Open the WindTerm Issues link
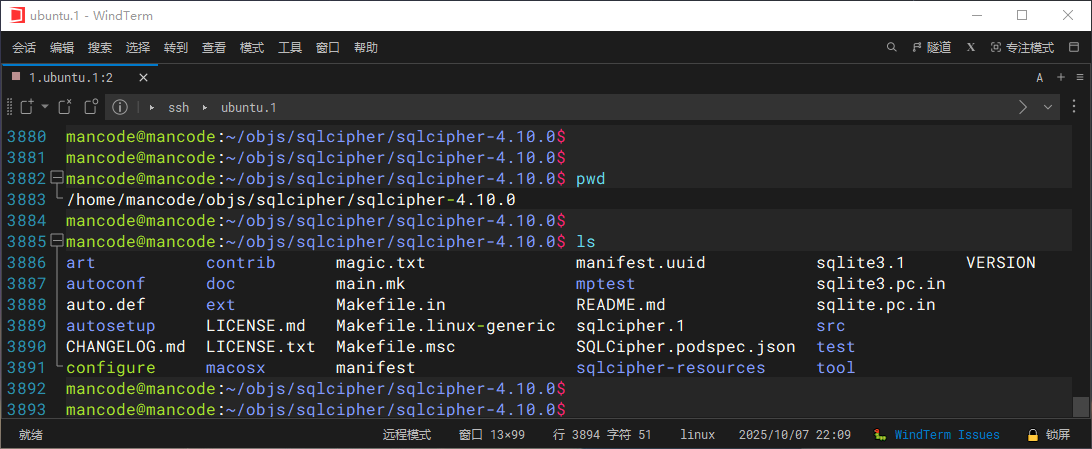The width and height of the screenshot is (1092, 449). click(x=946, y=435)
